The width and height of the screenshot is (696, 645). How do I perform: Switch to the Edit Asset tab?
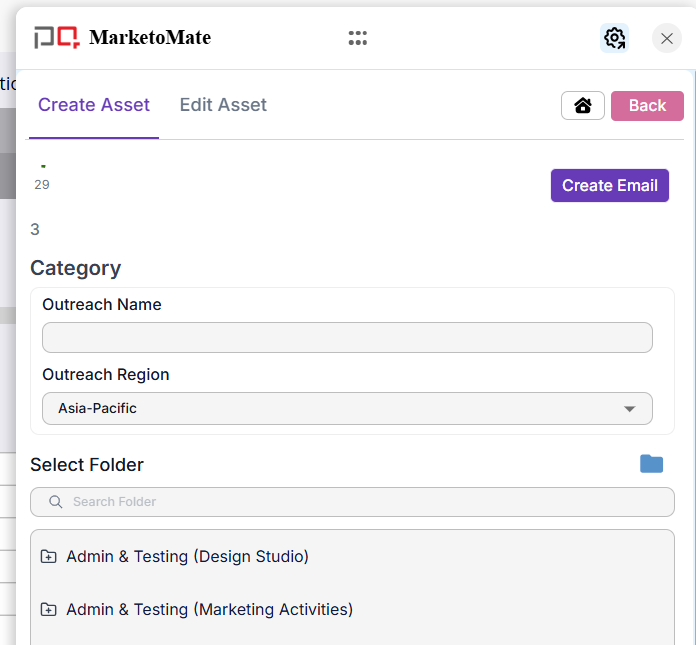point(223,105)
